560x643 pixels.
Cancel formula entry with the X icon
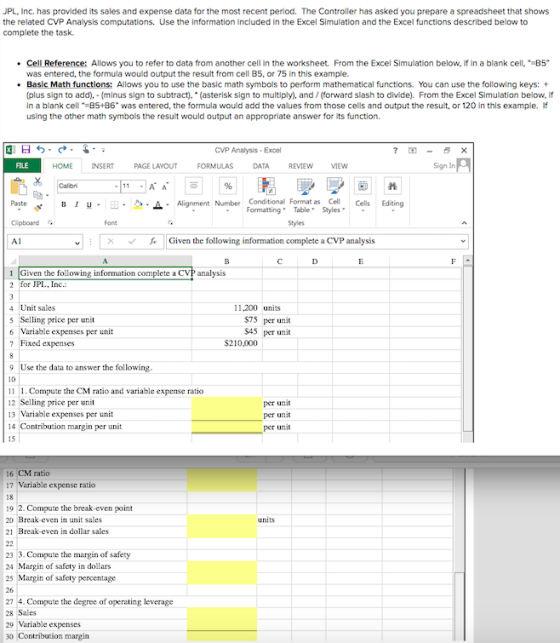click(110, 241)
